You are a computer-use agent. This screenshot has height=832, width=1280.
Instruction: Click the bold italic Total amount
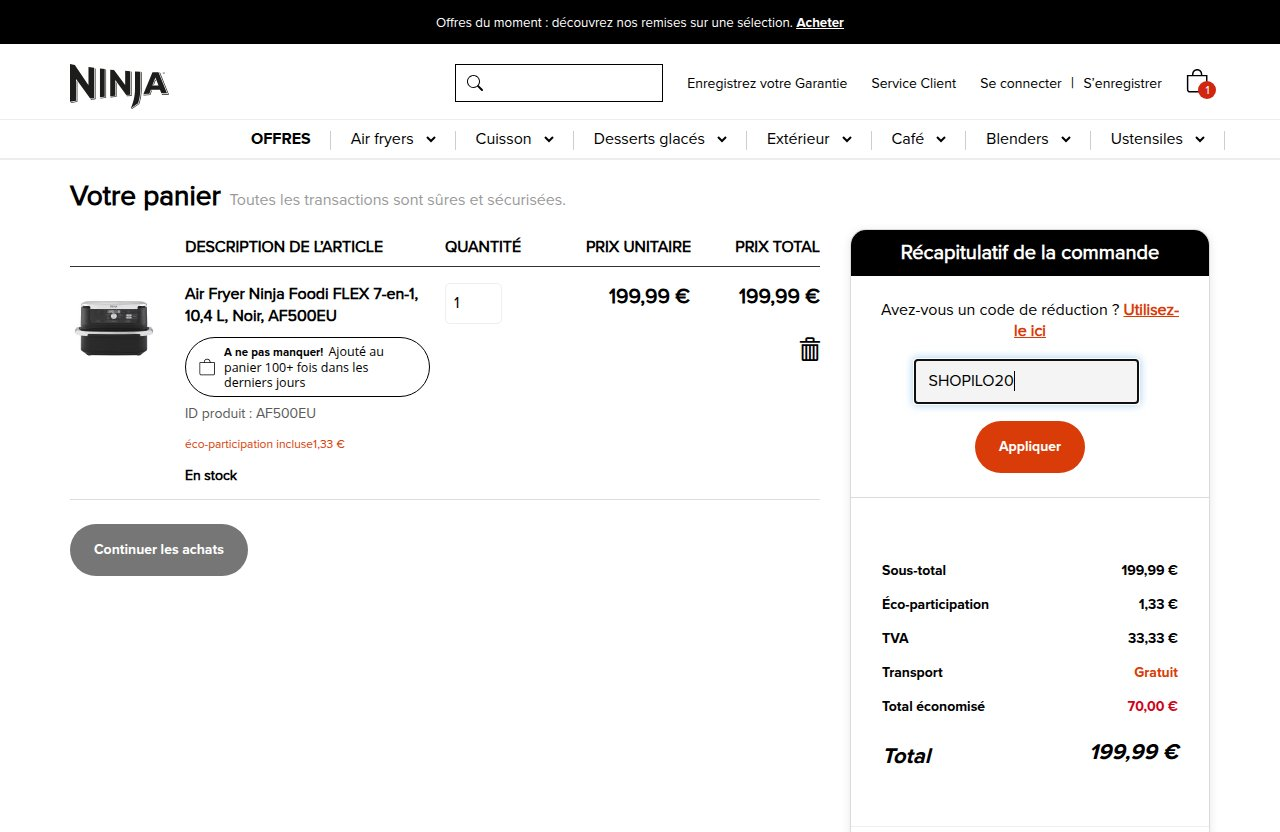point(1135,752)
